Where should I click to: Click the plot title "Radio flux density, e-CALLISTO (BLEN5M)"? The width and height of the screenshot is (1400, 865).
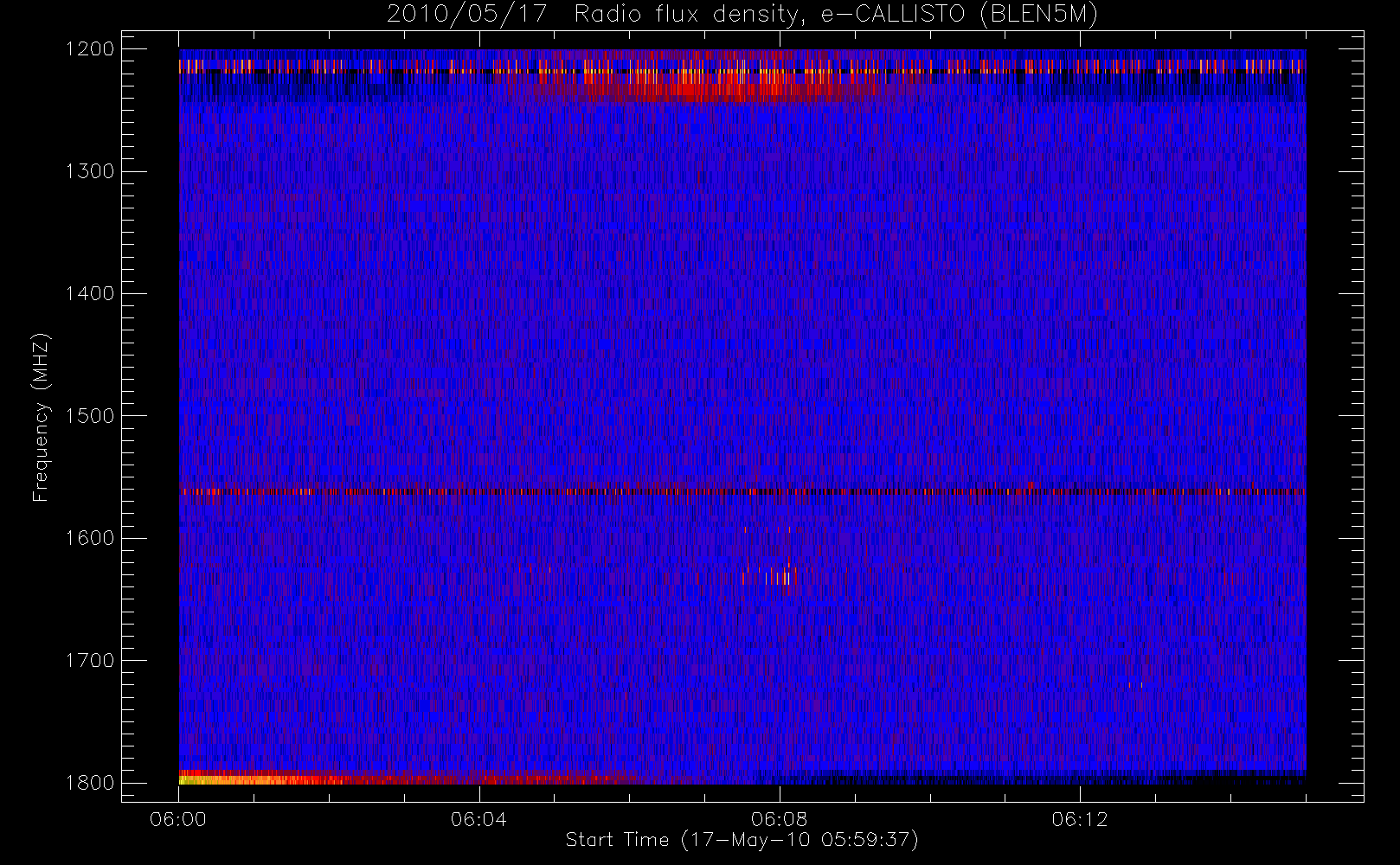coord(836,15)
